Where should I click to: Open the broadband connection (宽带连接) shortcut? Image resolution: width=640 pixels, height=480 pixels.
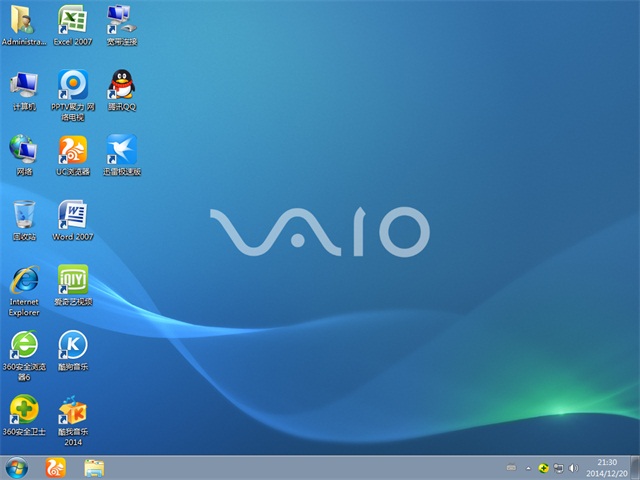click(121, 21)
